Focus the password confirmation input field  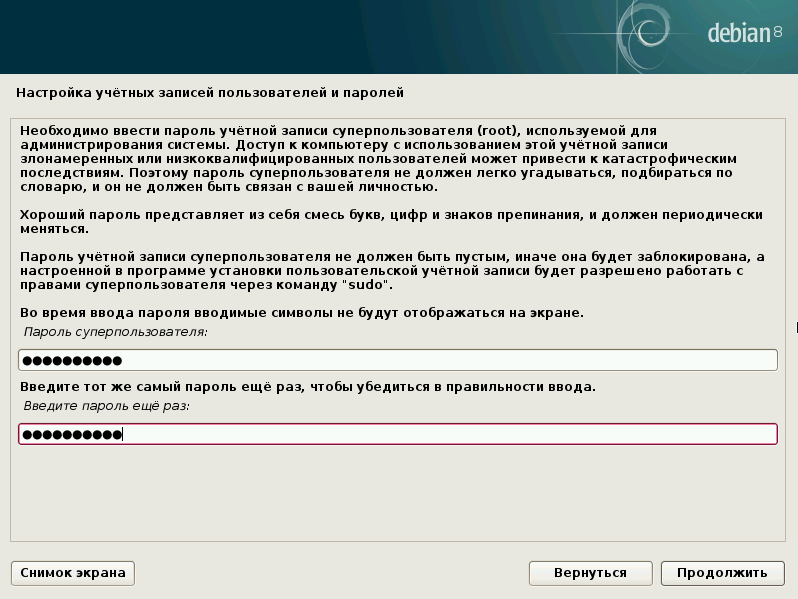coord(450,434)
